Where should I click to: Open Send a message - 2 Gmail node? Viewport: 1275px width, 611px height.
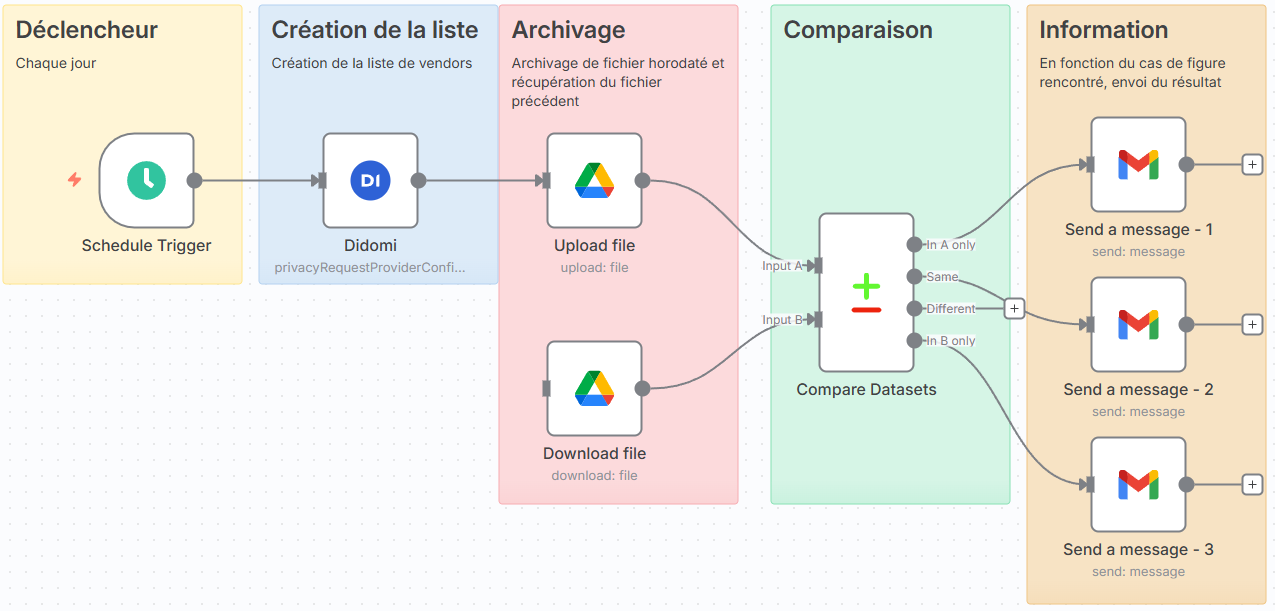[x=1138, y=325]
